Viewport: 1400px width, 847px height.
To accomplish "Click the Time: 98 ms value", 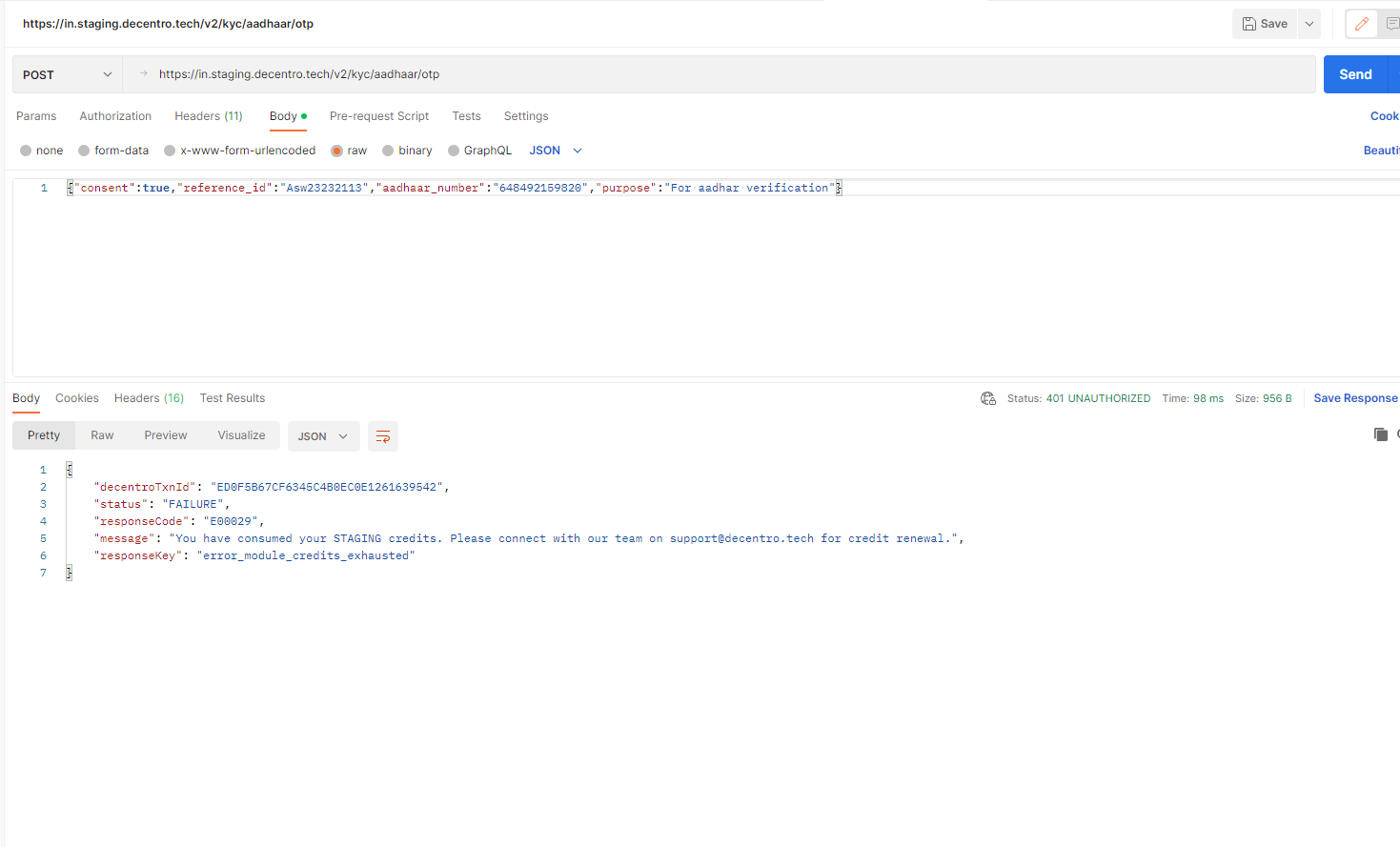I will pyautogui.click(x=1192, y=398).
